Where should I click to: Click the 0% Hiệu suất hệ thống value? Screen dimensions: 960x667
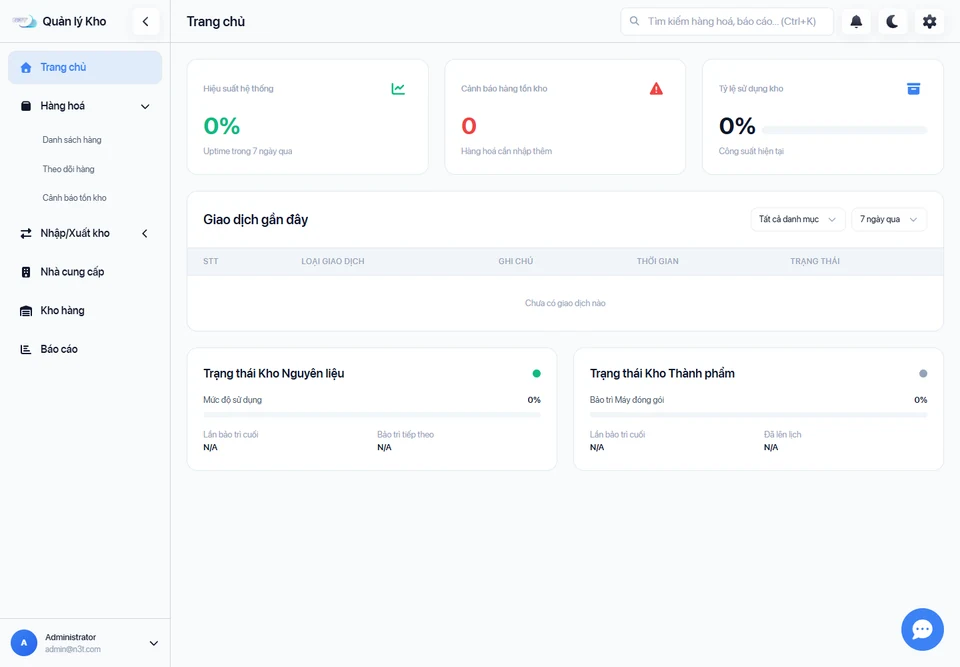coord(222,126)
